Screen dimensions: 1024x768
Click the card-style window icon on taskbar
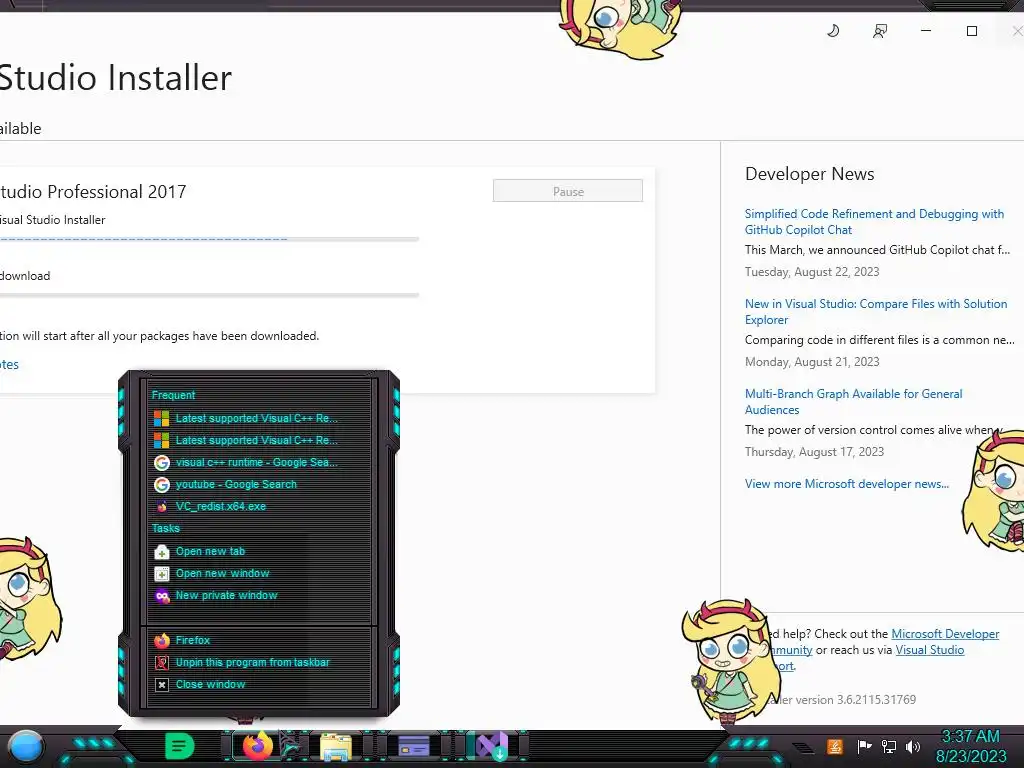413,746
